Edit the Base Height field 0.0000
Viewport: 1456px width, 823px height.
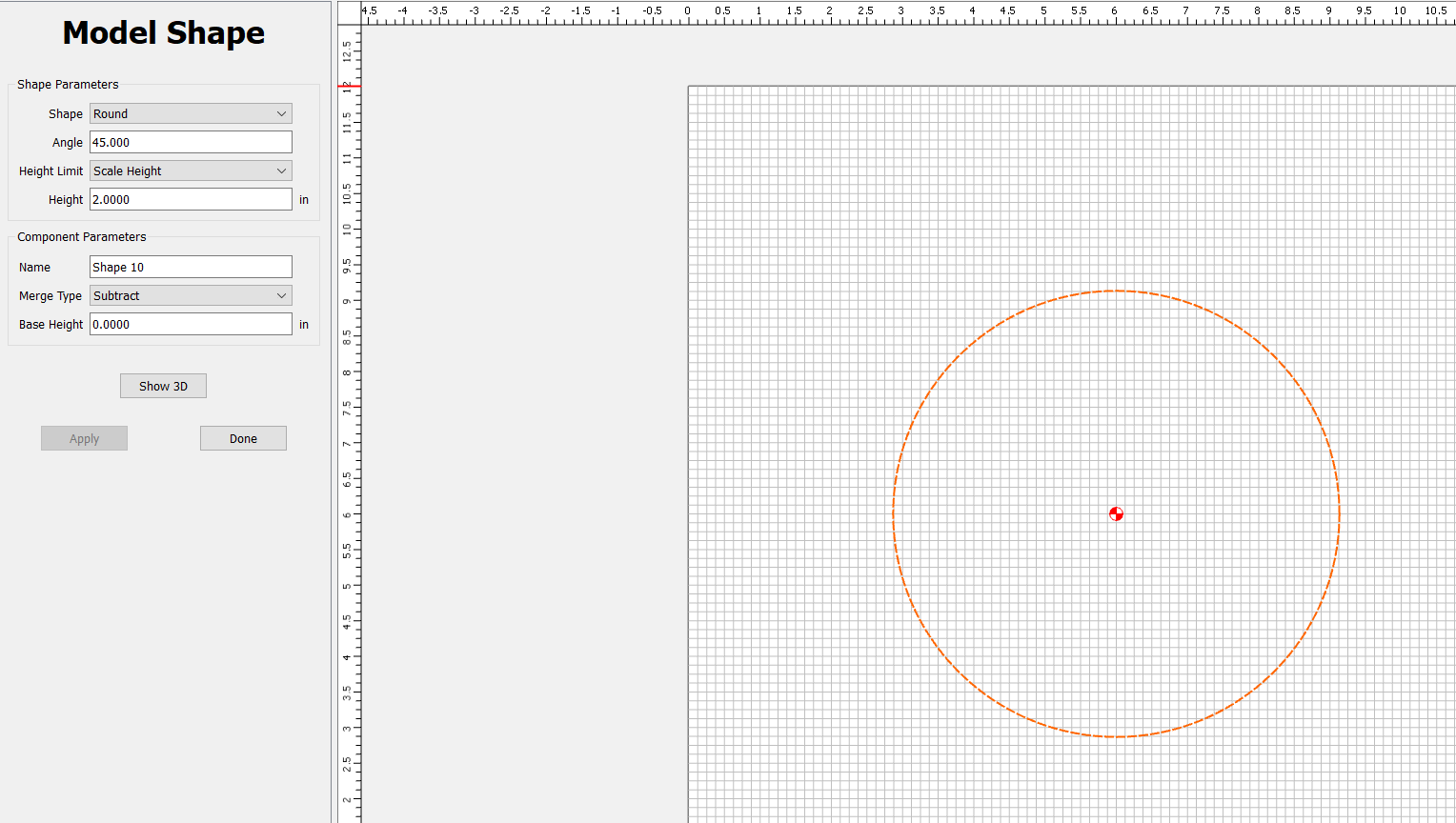point(191,324)
